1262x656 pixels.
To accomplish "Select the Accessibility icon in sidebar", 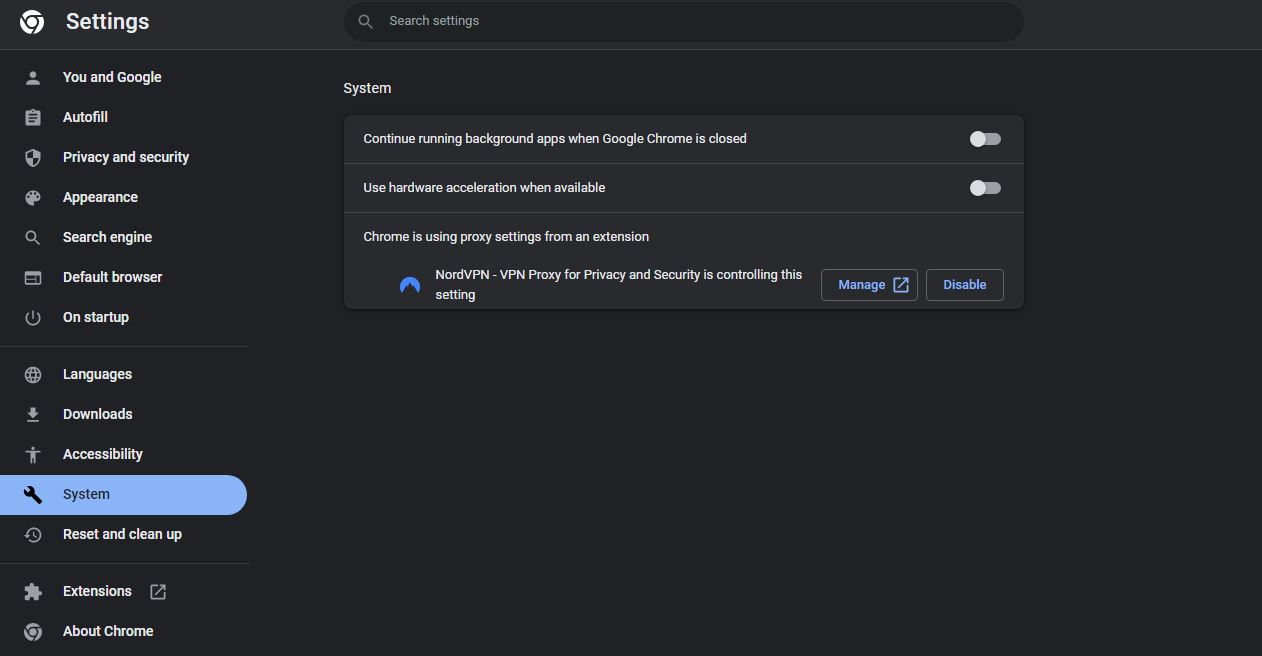I will point(33,454).
